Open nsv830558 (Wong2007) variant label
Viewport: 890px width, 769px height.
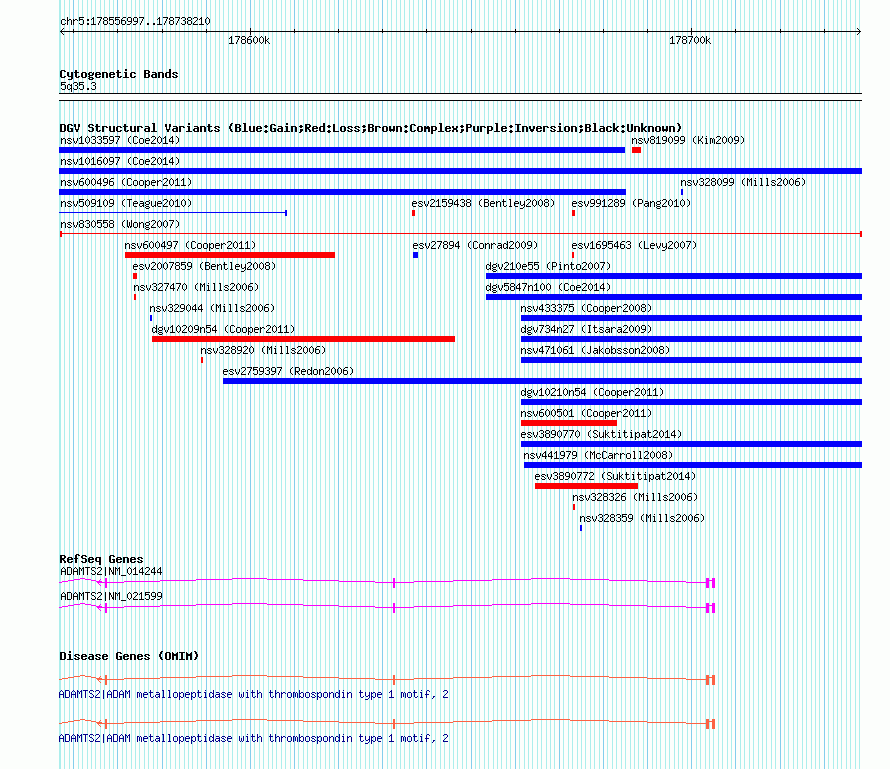(x=120, y=224)
